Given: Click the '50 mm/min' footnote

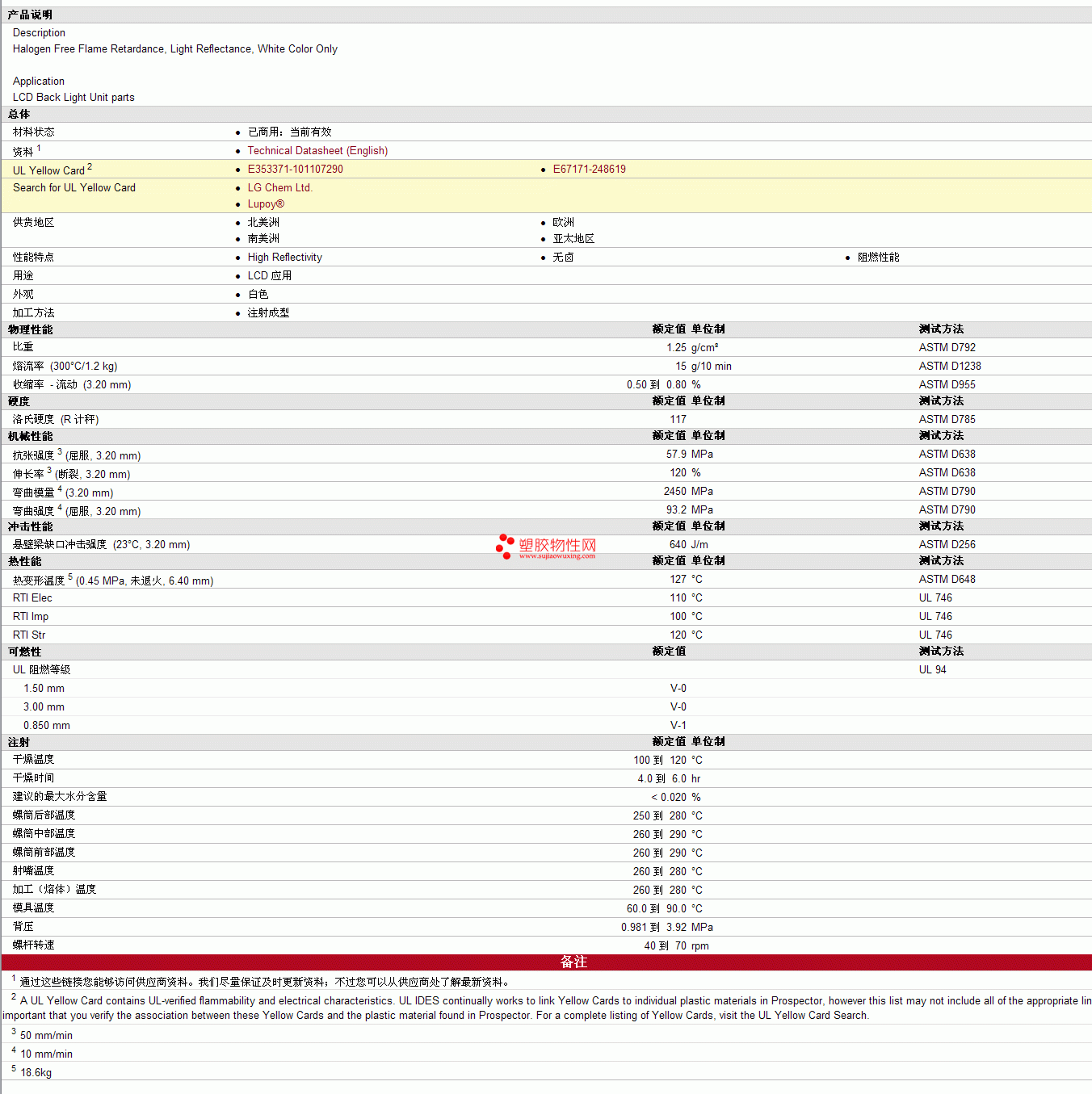Looking at the screenshot, I should point(46,1035).
